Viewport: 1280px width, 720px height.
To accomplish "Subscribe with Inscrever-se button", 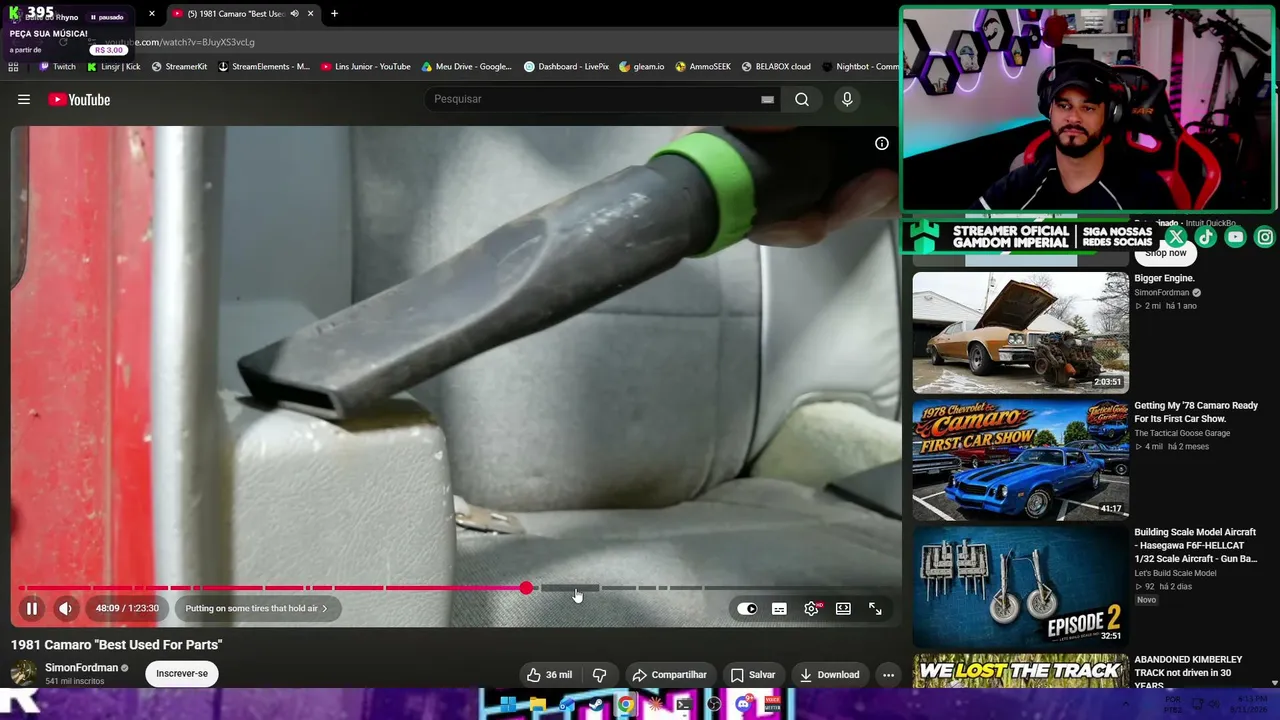I will pyautogui.click(x=182, y=674).
